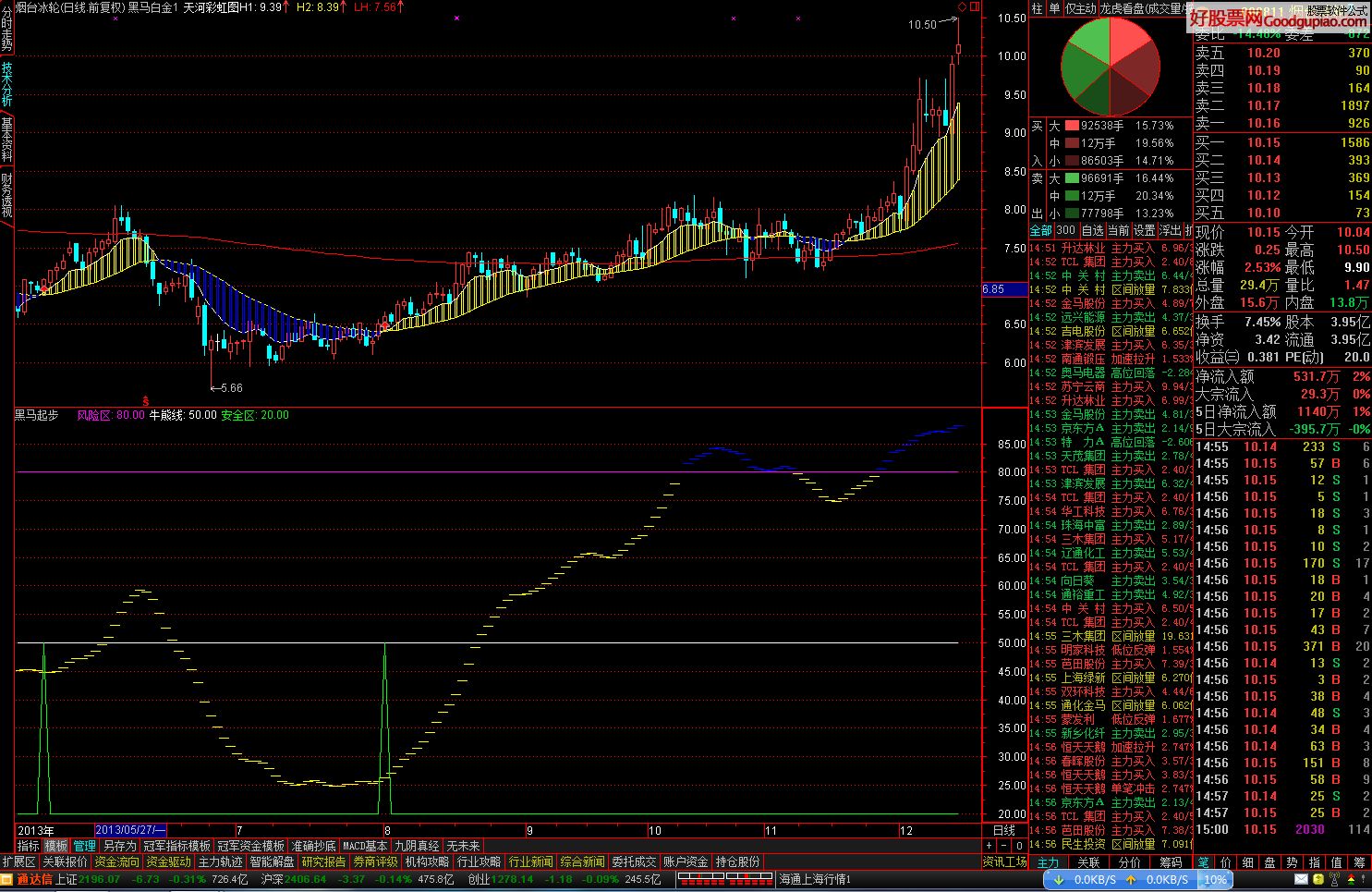The image size is (1372, 892).
Task: Open the 券商评级 tab
Action: [375, 861]
